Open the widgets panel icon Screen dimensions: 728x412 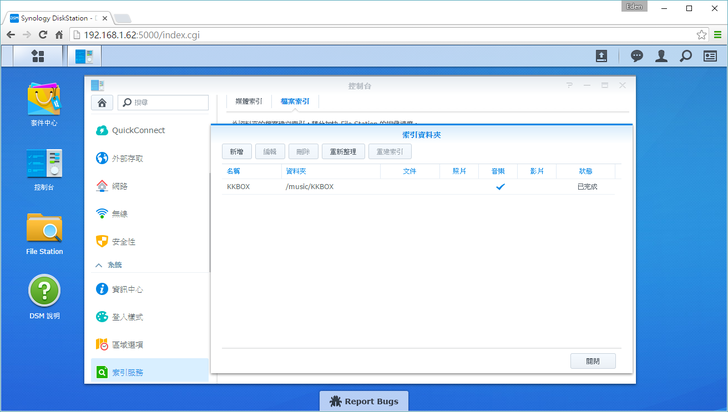click(x=710, y=56)
